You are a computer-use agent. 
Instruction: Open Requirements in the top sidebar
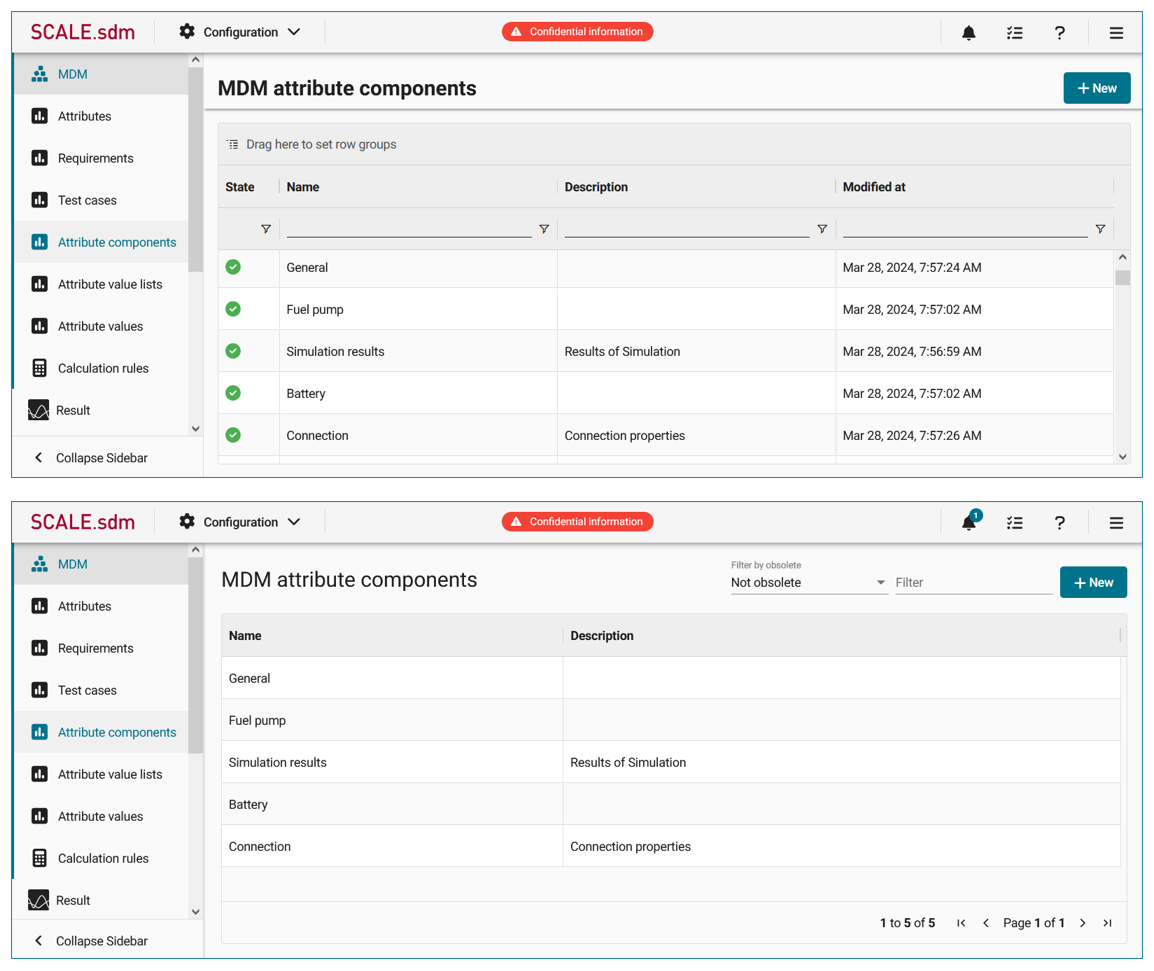[101, 158]
